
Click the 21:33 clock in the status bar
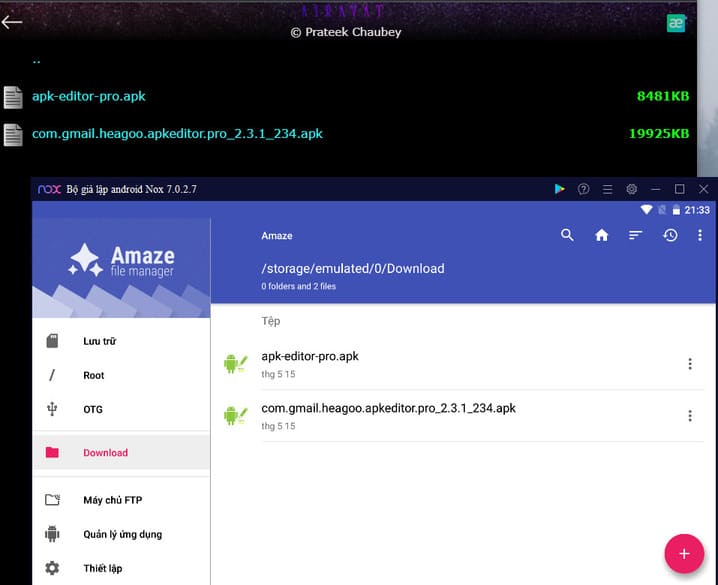click(x=697, y=210)
